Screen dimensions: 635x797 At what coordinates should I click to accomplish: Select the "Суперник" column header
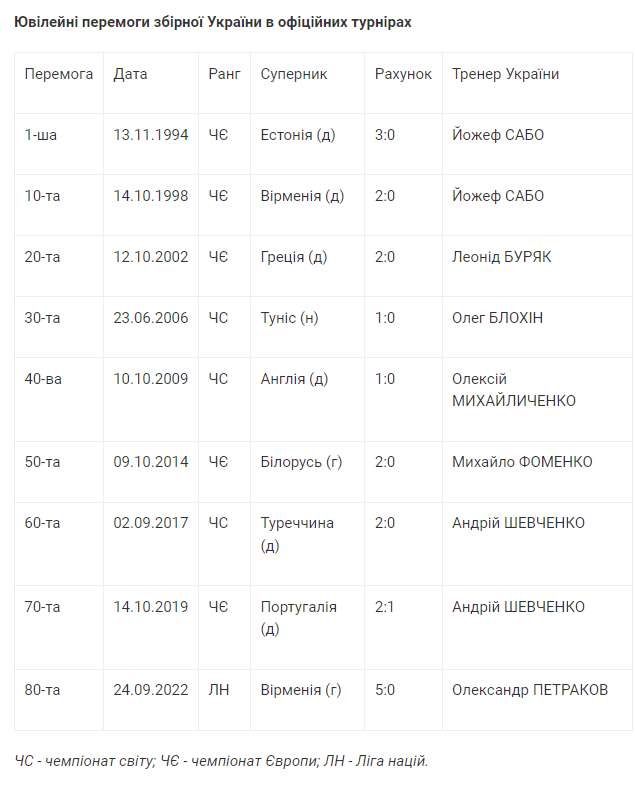pos(294,74)
